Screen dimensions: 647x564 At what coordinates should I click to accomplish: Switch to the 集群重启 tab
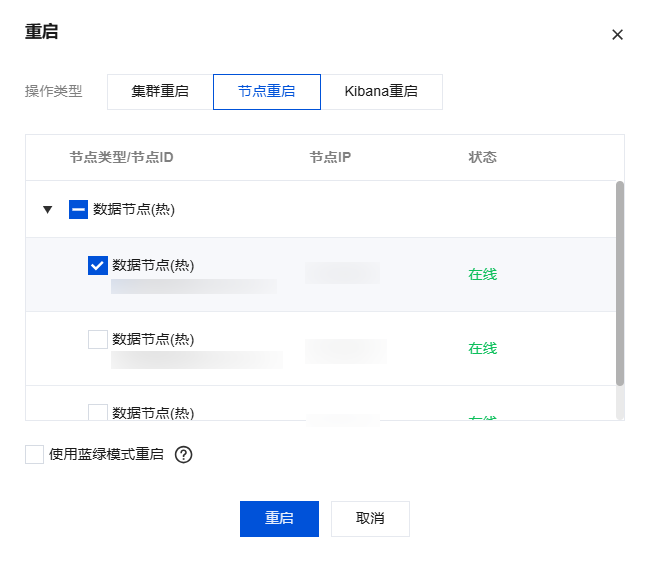[x=160, y=92]
